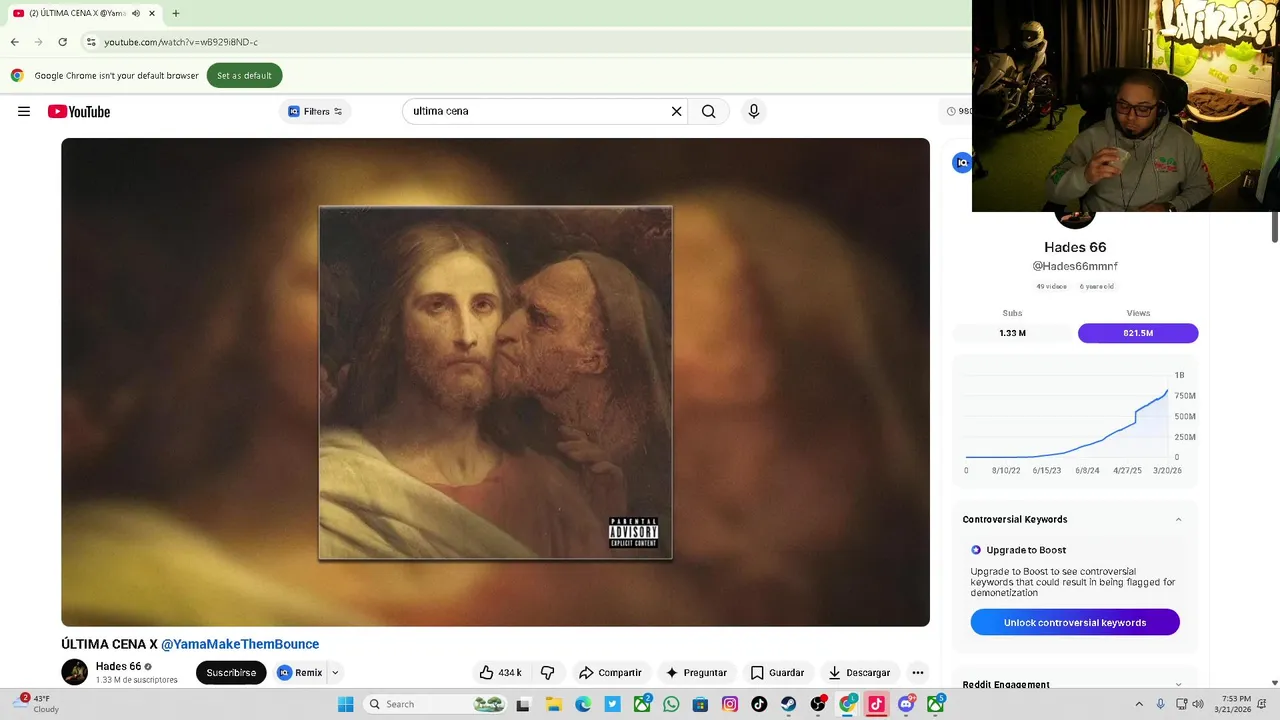This screenshot has width=1280, height=720.
Task: Open Discord from the taskbar
Action: pyautogui.click(x=906, y=704)
